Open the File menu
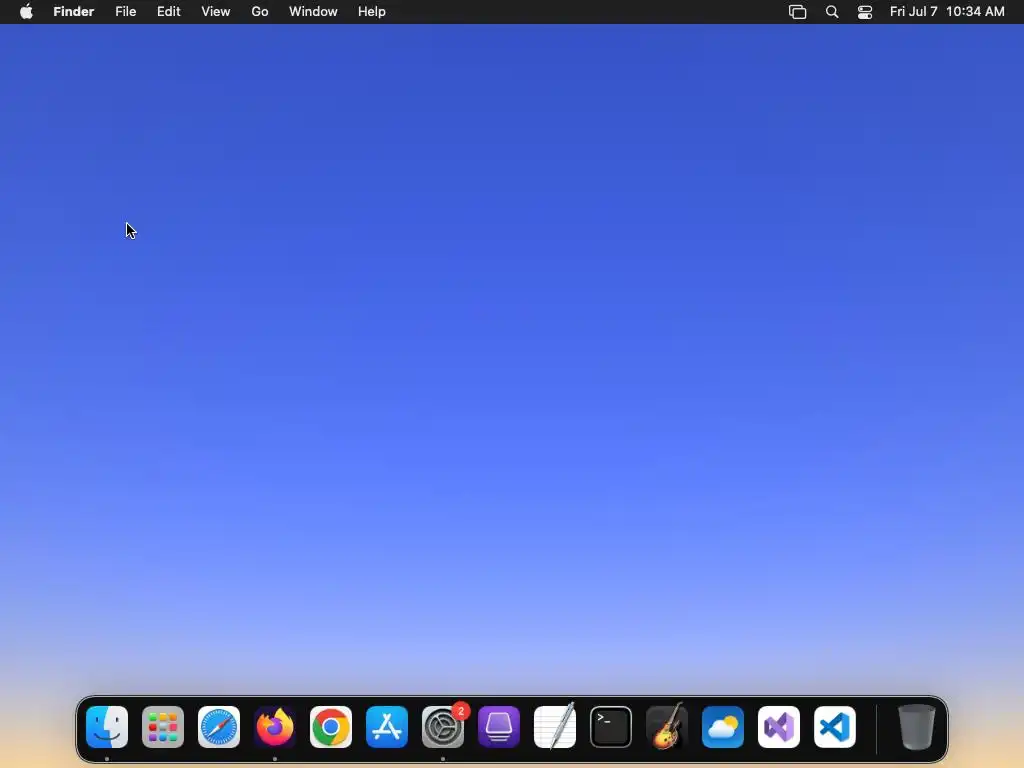This screenshot has width=1024, height=768. tap(125, 12)
